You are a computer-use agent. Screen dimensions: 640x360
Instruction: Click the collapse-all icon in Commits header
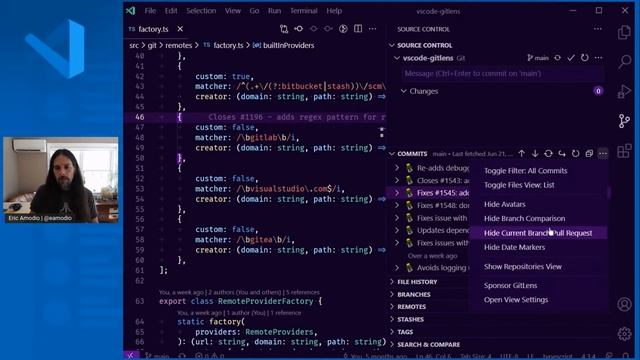click(589, 154)
